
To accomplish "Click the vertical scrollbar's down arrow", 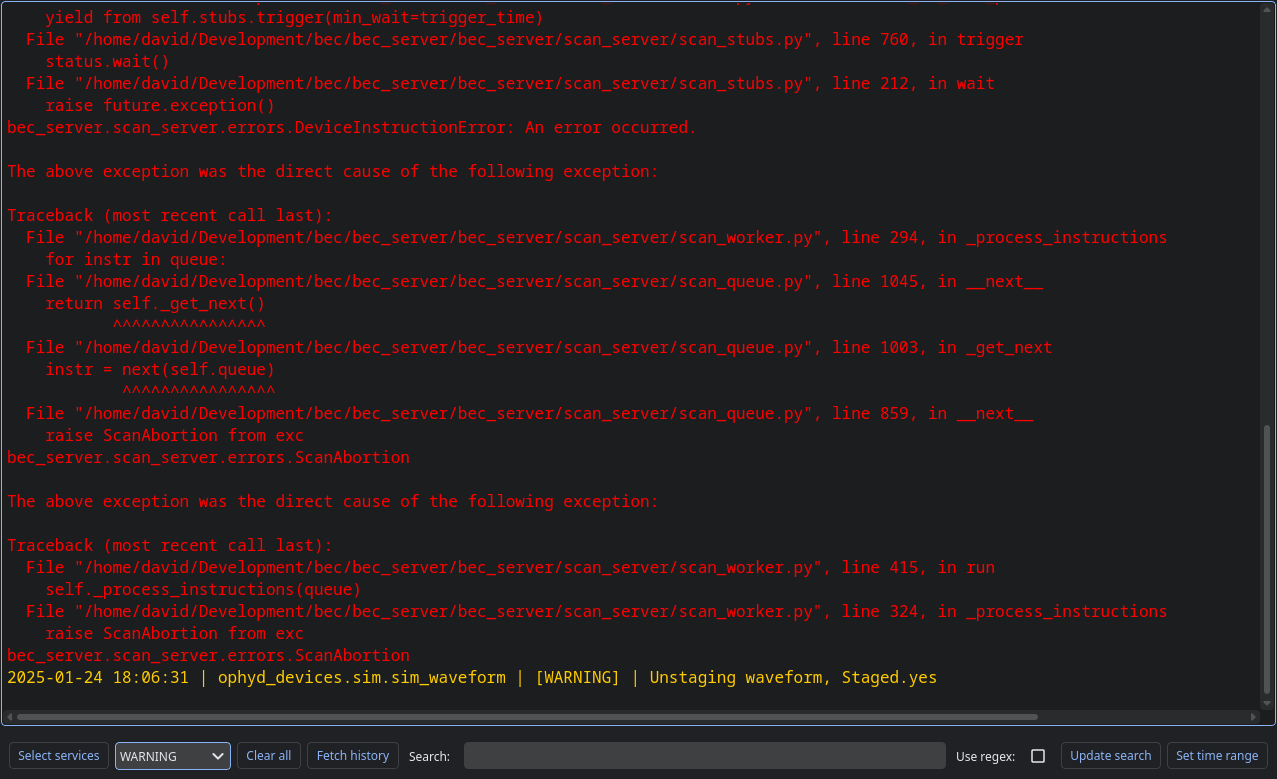I will [1267, 703].
